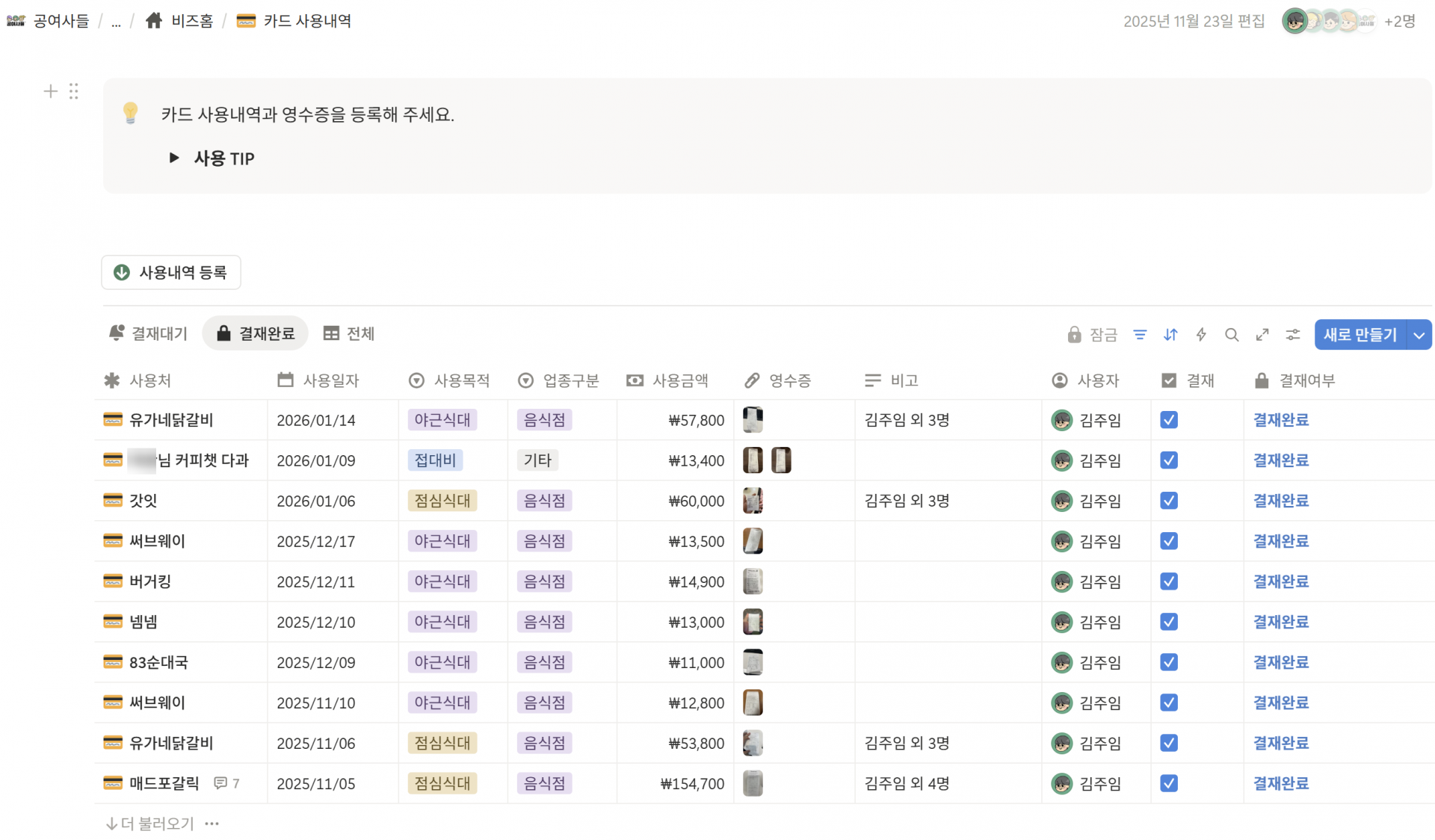Toggle the approval checkbox on the 버거킹 row
1435x840 pixels.
pyautogui.click(x=1169, y=581)
